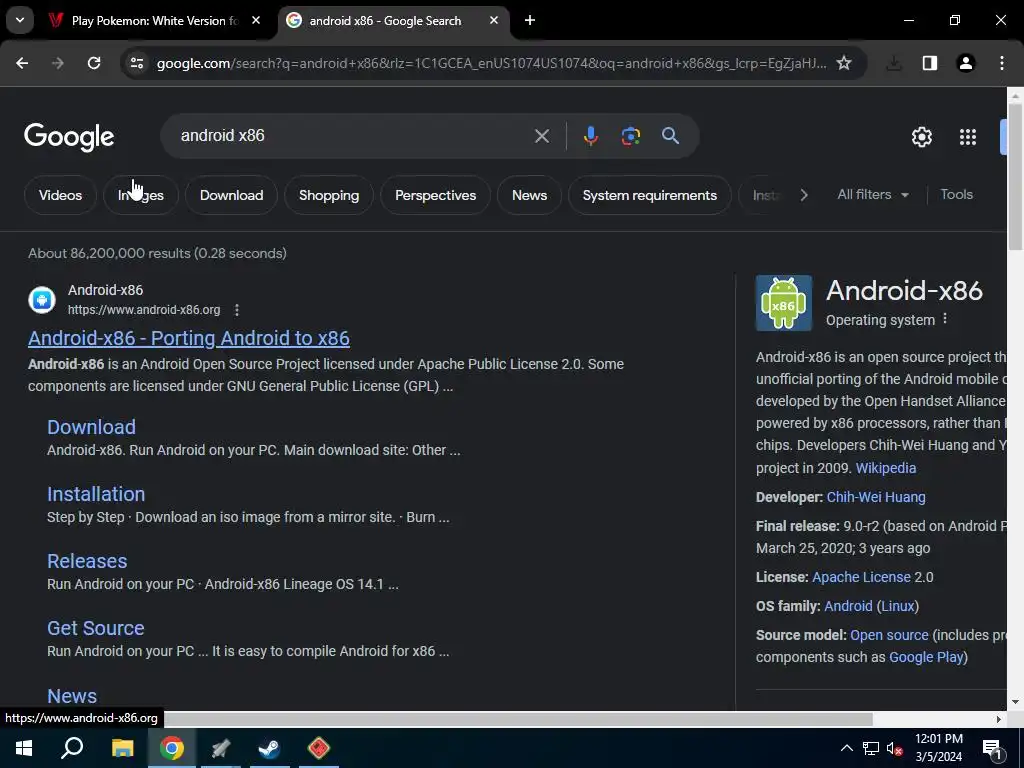Screen dimensions: 1024x768
Task: Open Steam from taskbar
Action: pyautogui.click(x=269, y=748)
